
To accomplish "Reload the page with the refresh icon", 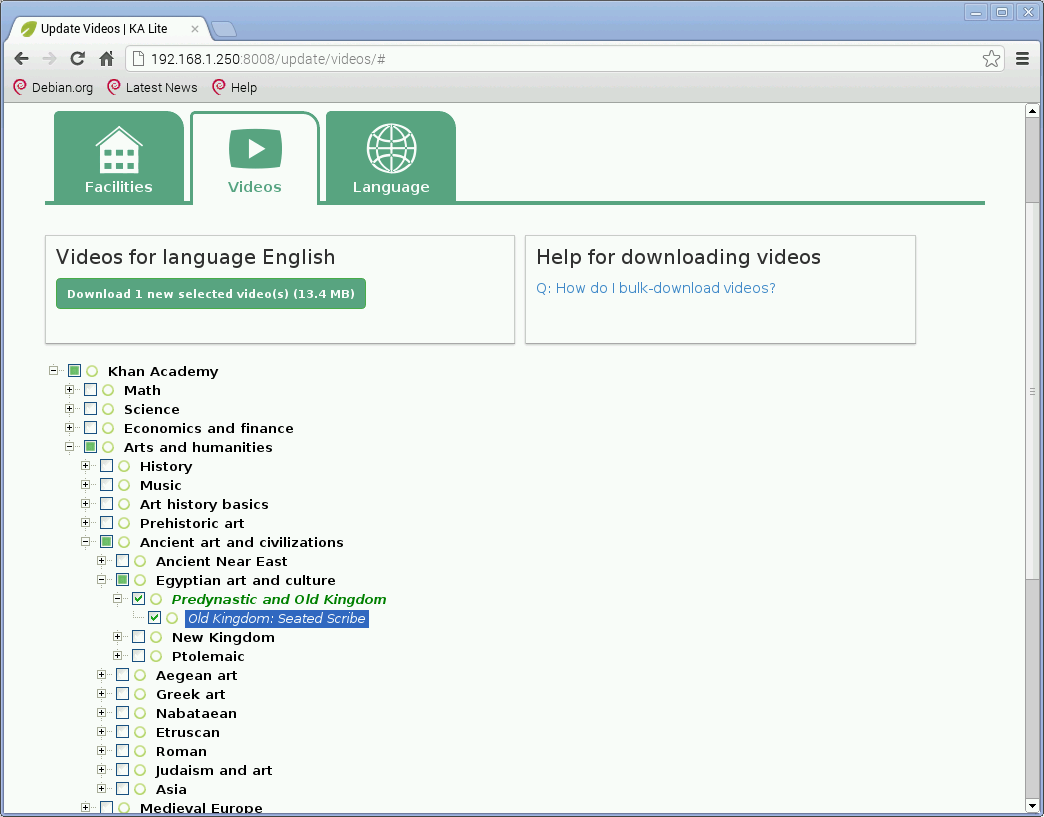I will 77,59.
